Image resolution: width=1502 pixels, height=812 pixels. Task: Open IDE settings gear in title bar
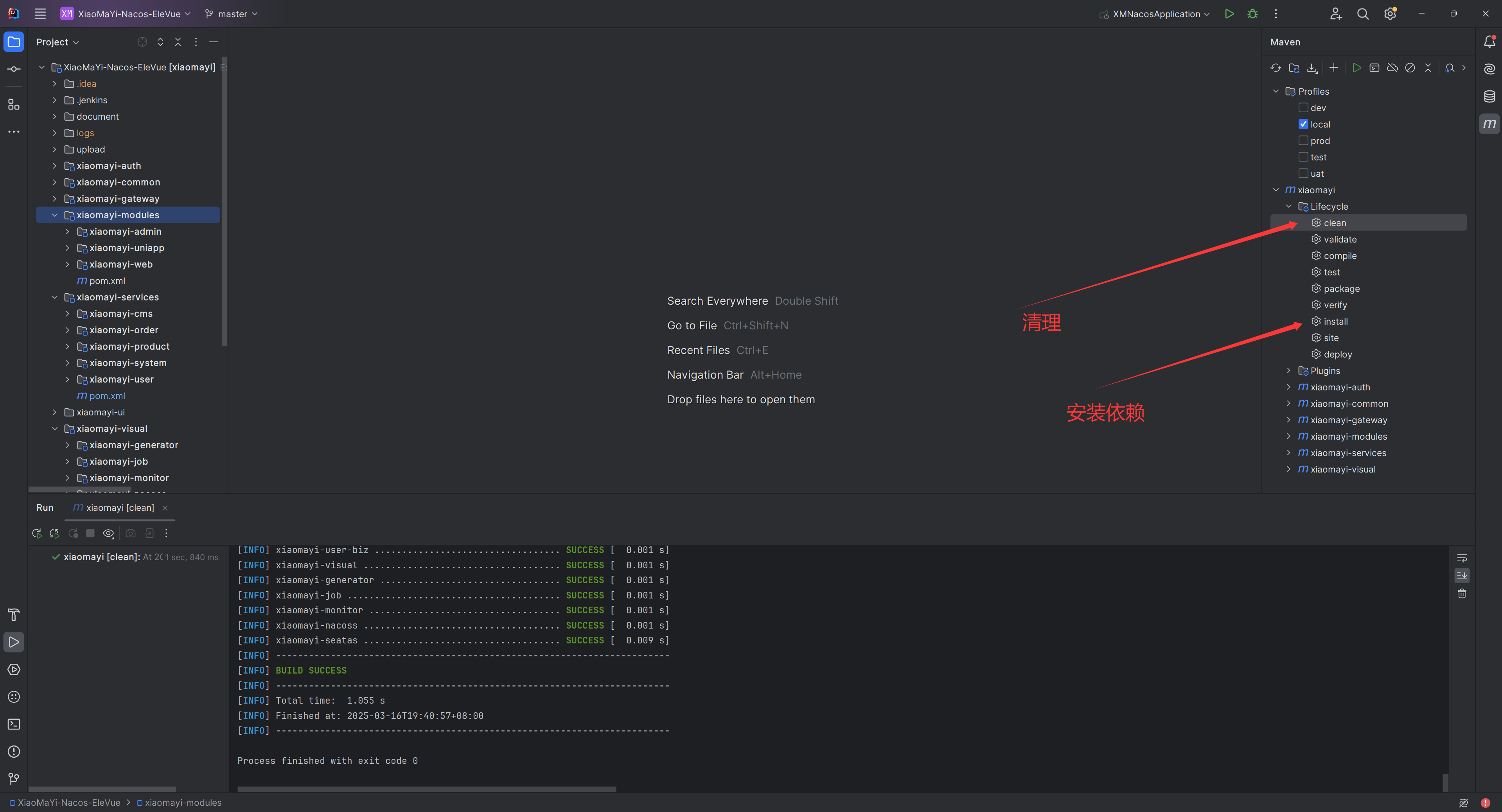1390,14
